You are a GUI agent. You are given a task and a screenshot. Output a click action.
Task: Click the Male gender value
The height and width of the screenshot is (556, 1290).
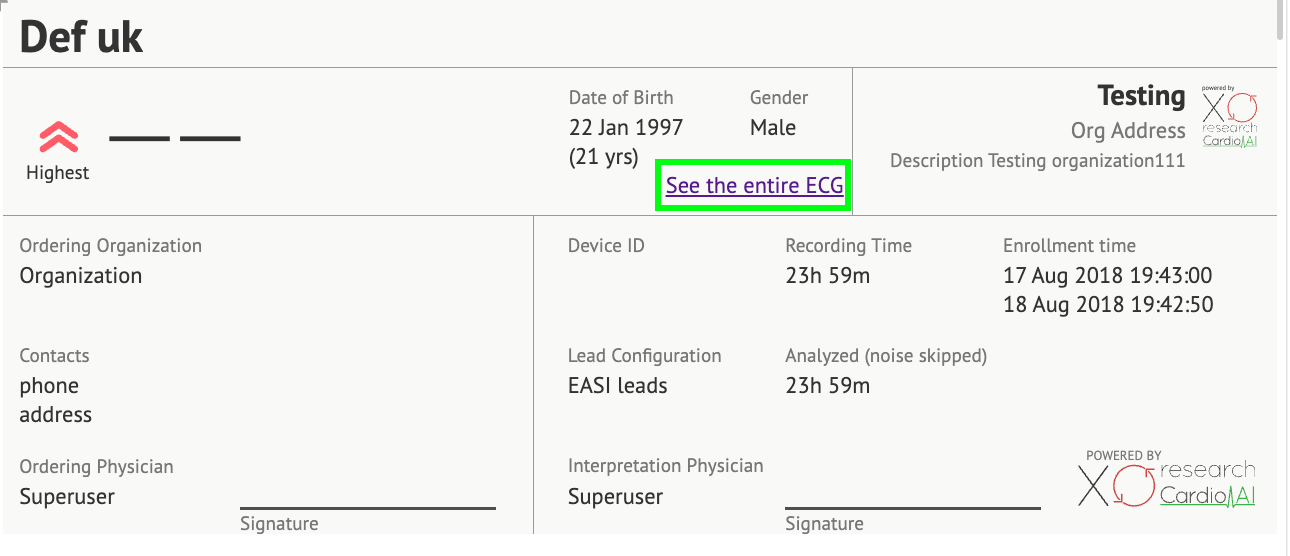pos(773,128)
